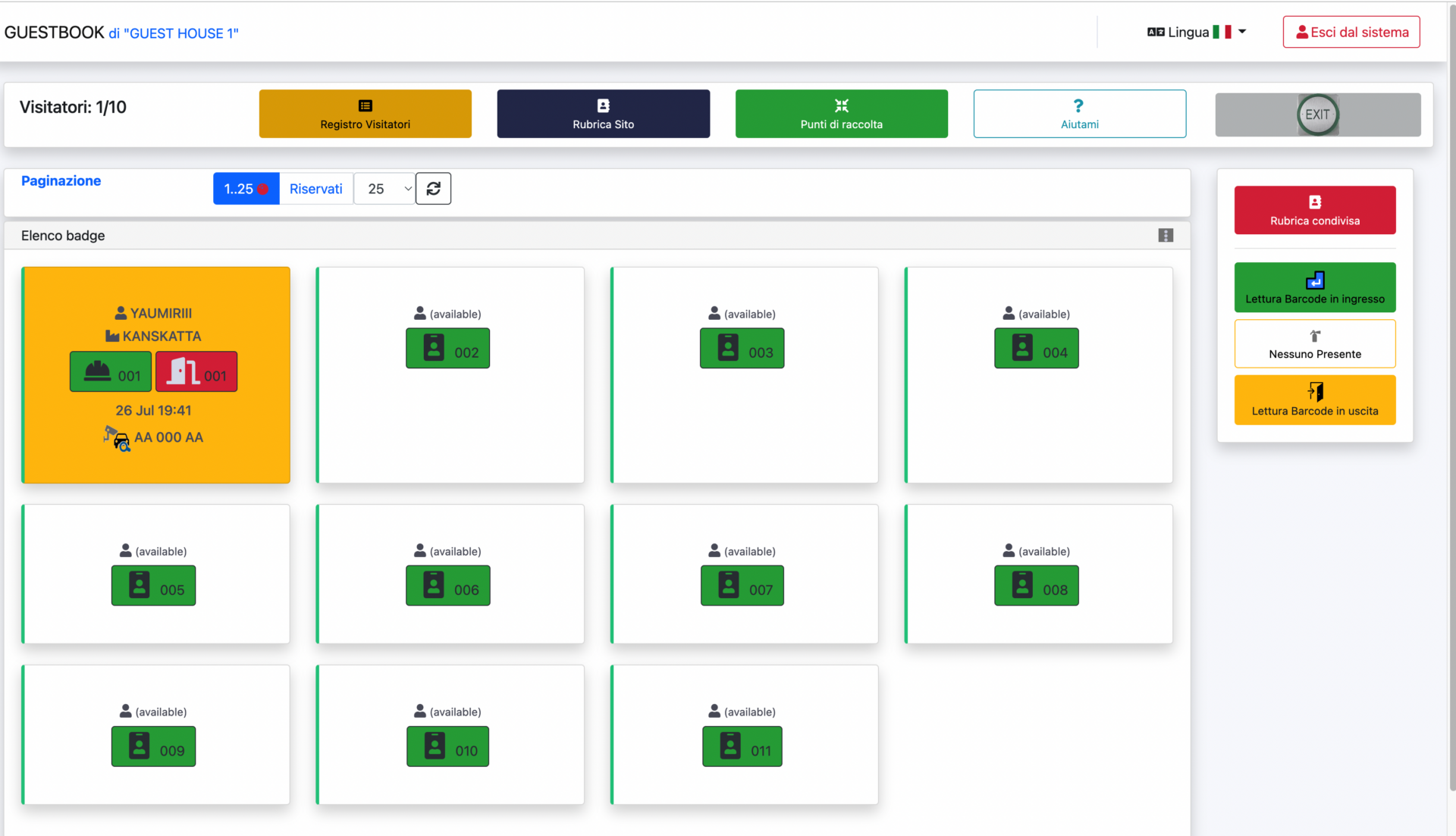Click the refresh icon next to pagination
1456x836 pixels.
pos(433,189)
